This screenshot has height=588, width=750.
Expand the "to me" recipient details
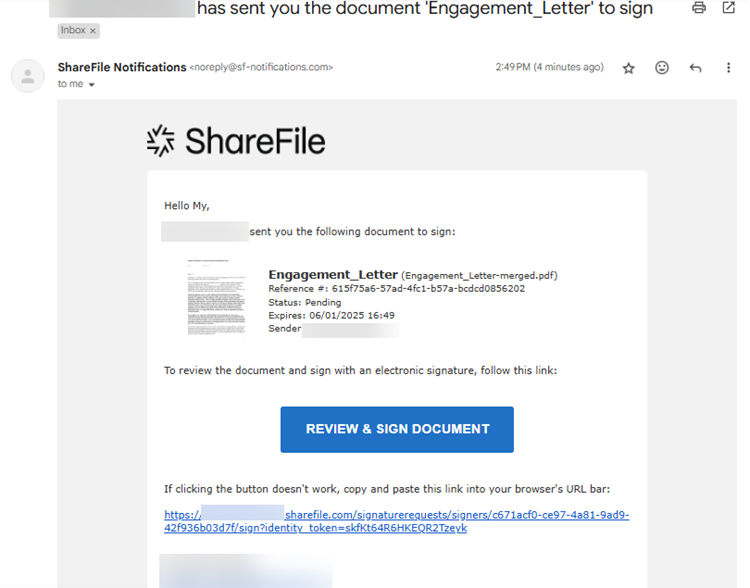point(91,85)
